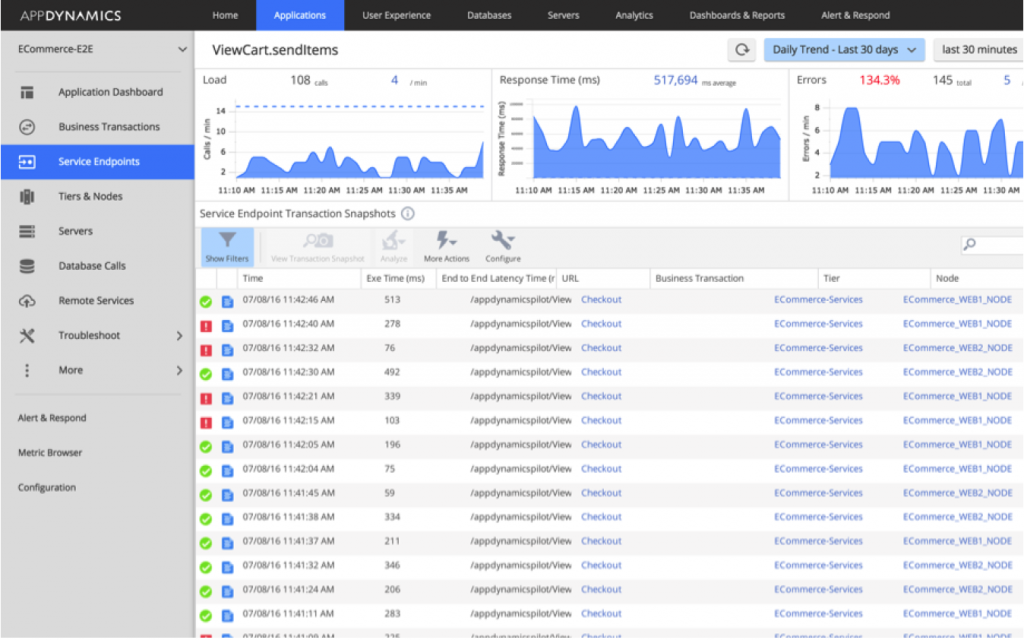The height and width of the screenshot is (640, 1024).
Task: Select the Service Endpoints sidebar icon
Action: 27,162
